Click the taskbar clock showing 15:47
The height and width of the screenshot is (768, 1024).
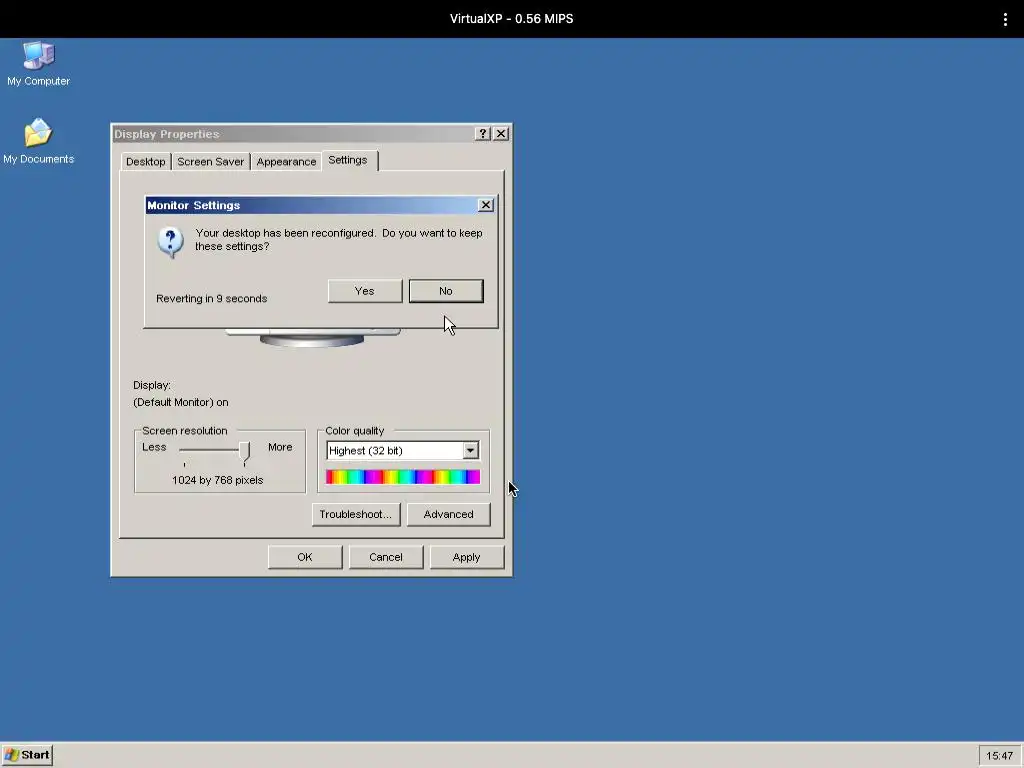click(x=1000, y=756)
